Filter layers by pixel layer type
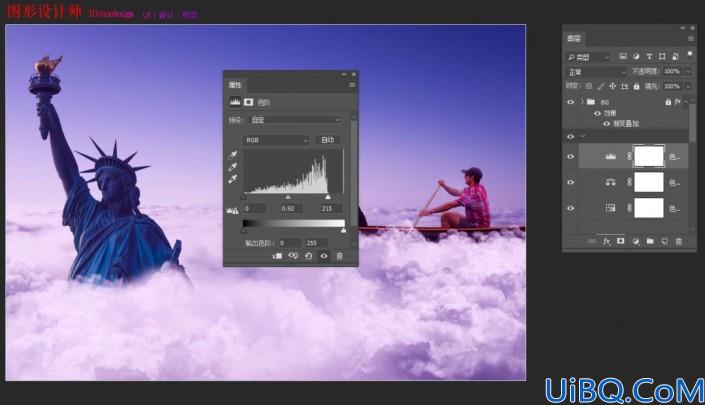 pos(623,56)
